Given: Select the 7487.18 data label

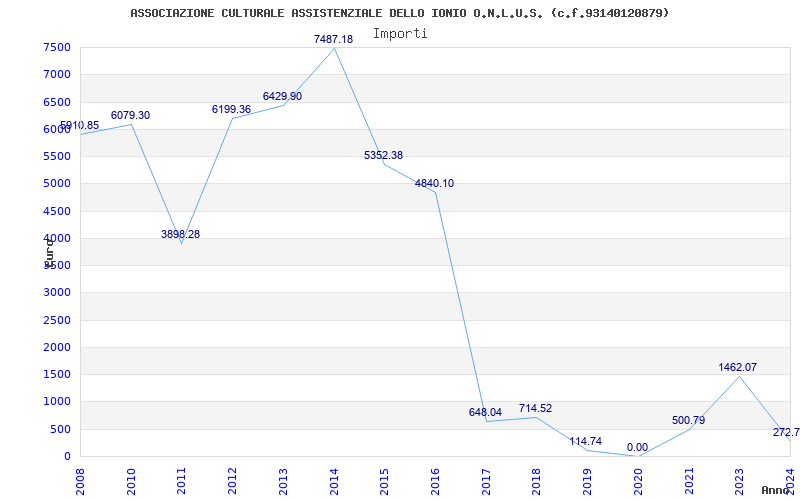Looking at the screenshot, I should click(333, 39).
